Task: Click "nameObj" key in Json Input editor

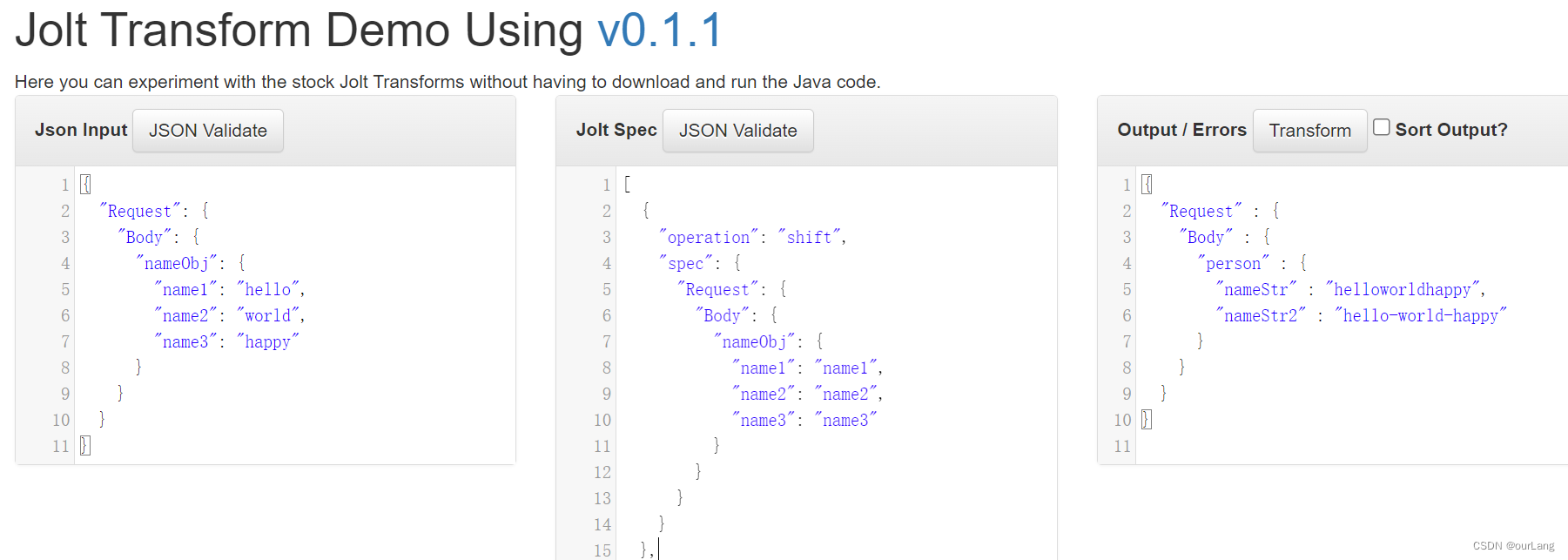Action: 177,263
